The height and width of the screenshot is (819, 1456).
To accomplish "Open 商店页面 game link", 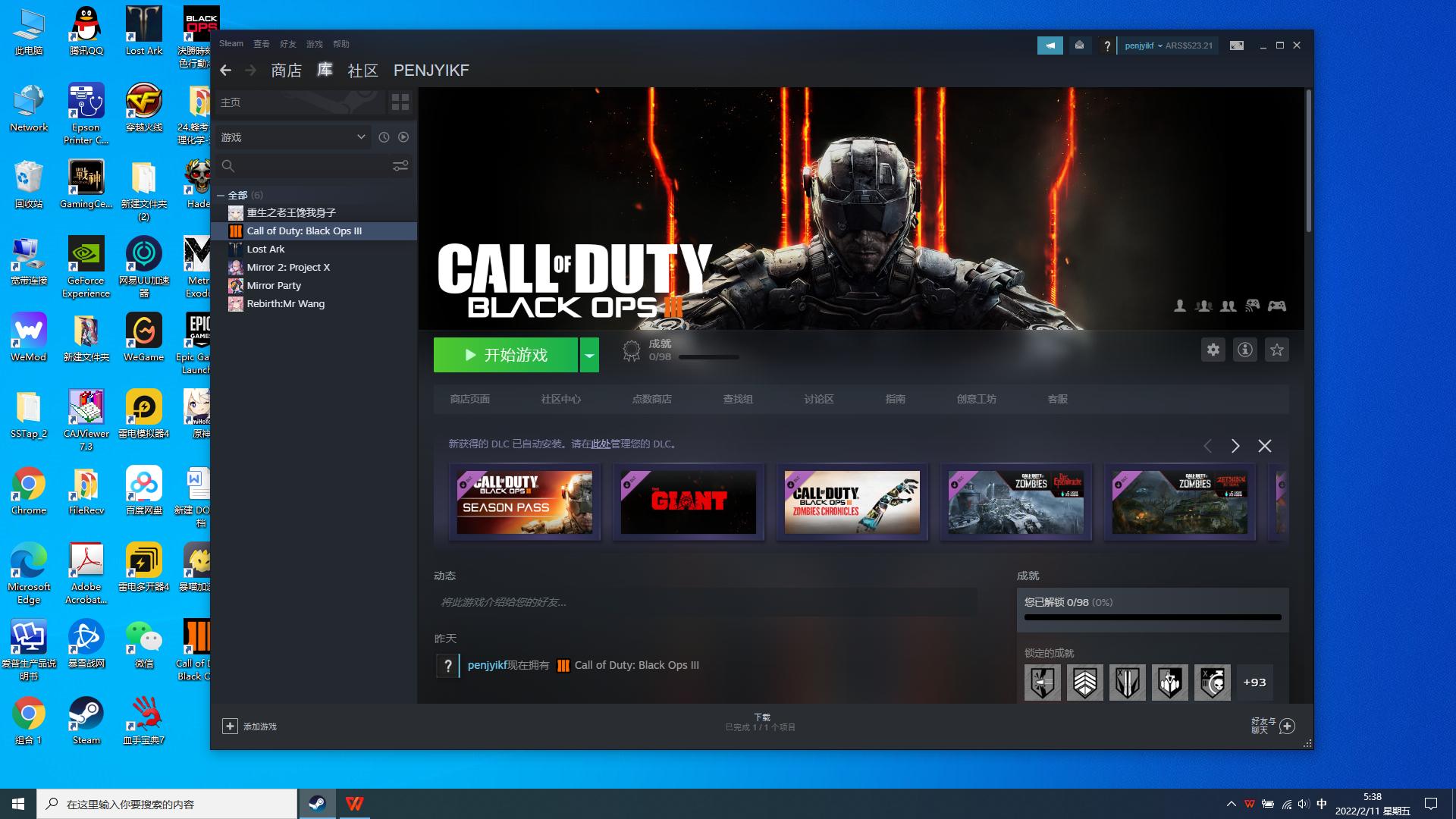I will [x=470, y=399].
